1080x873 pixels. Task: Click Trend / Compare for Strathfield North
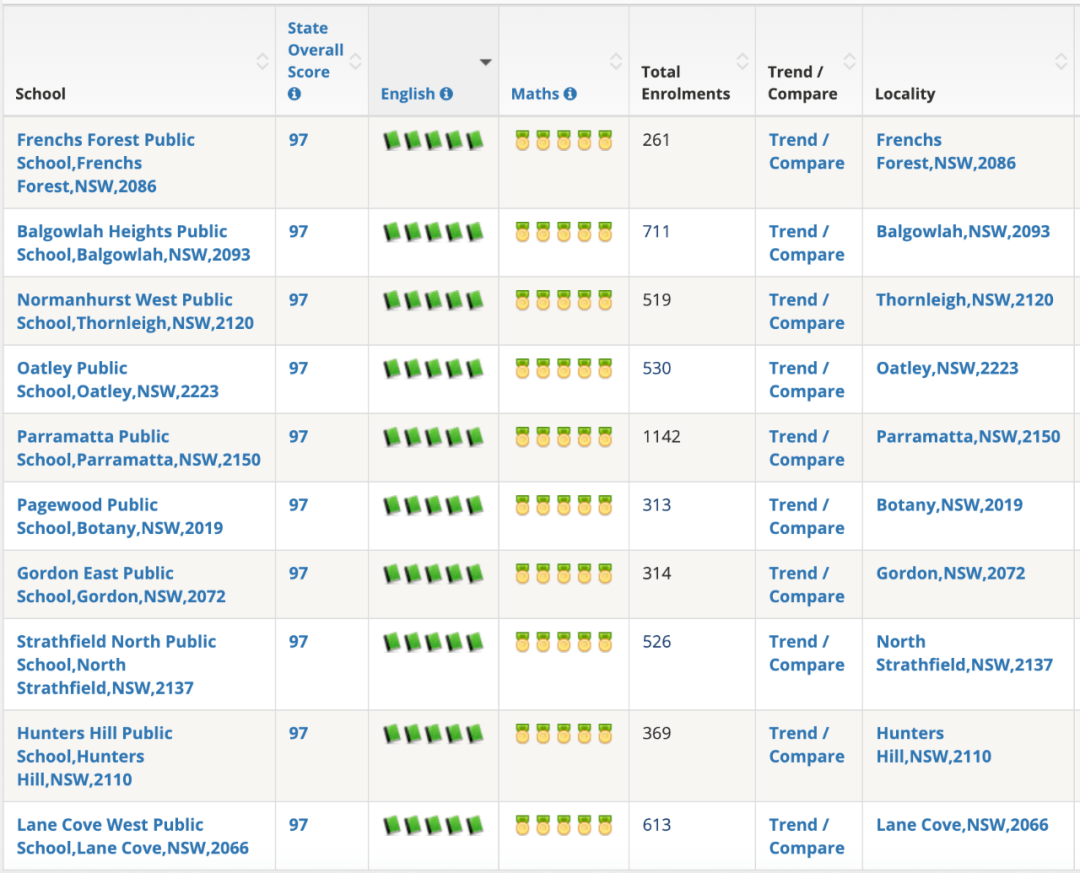pyautogui.click(x=807, y=653)
